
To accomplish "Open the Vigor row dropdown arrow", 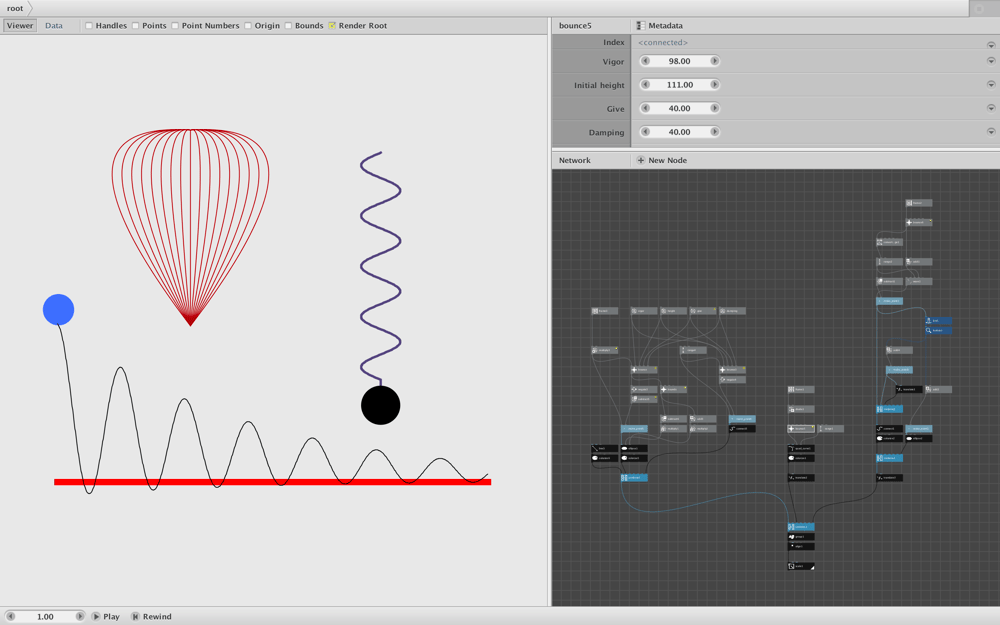I will tap(991, 61).
